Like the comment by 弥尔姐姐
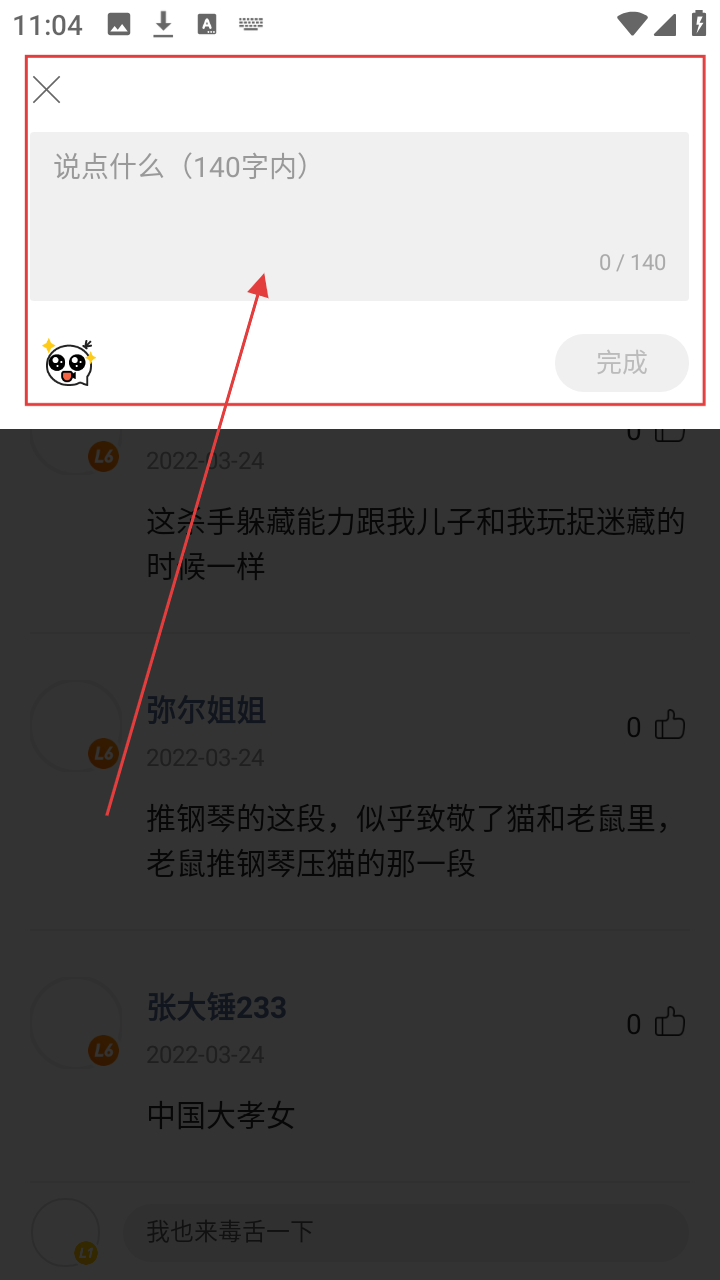The image size is (720, 1280). point(670,726)
